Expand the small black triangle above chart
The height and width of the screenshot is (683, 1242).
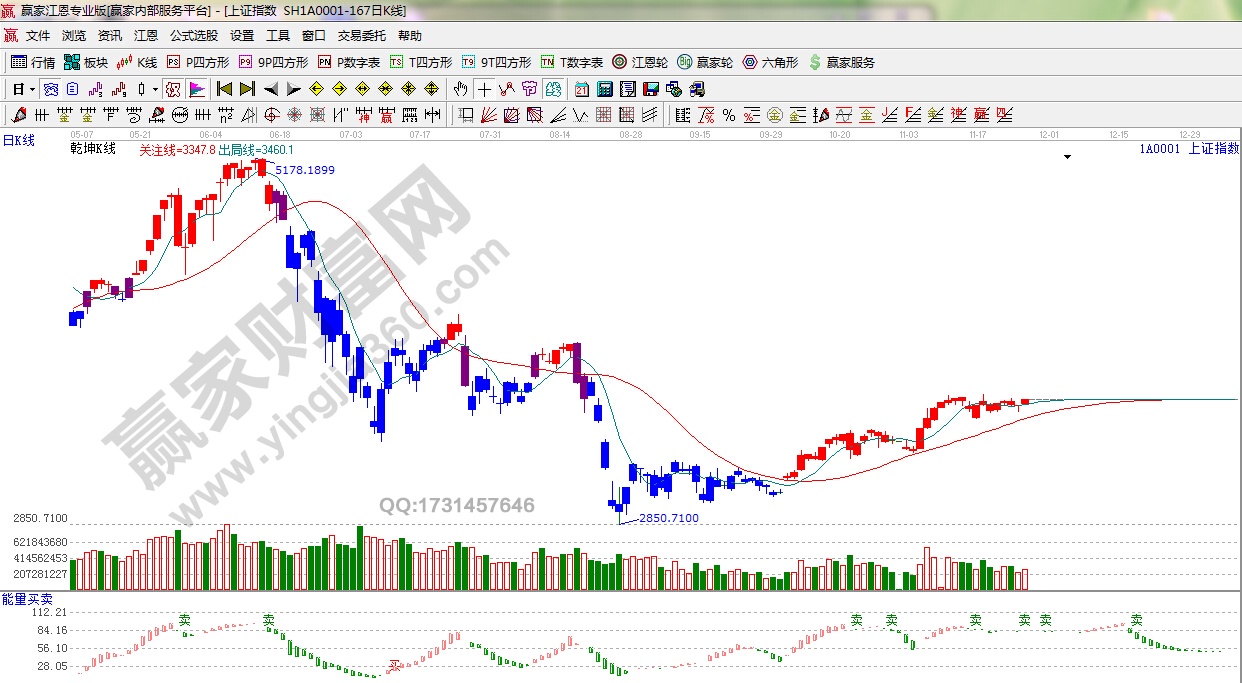[1067, 158]
